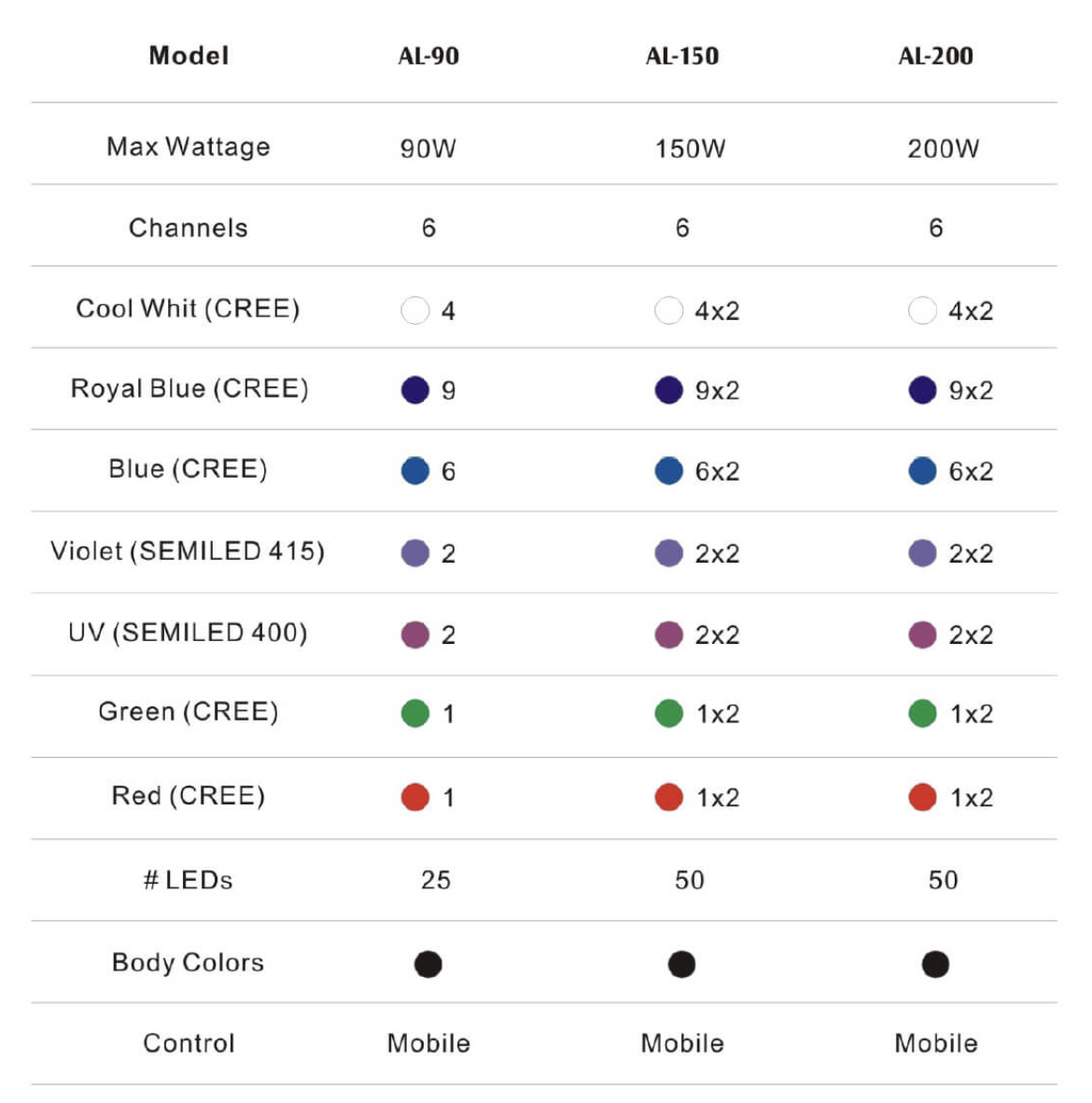Click the # LEDs row label
This screenshot has height=1103, width=1092.
(x=189, y=880)
